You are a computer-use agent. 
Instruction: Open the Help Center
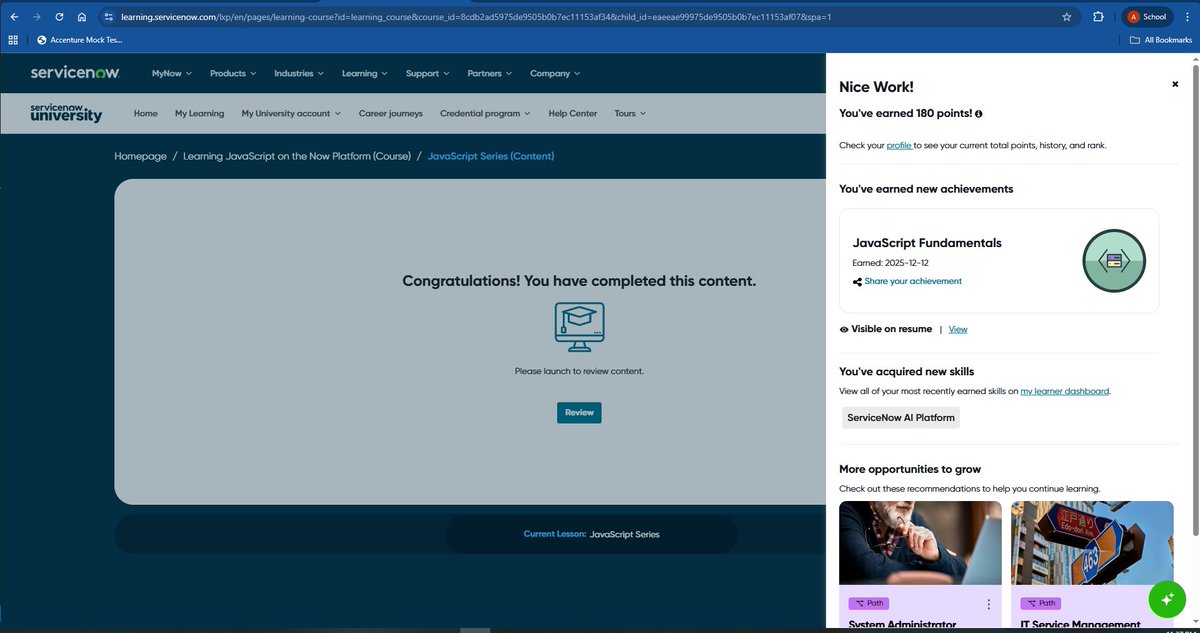573,113
